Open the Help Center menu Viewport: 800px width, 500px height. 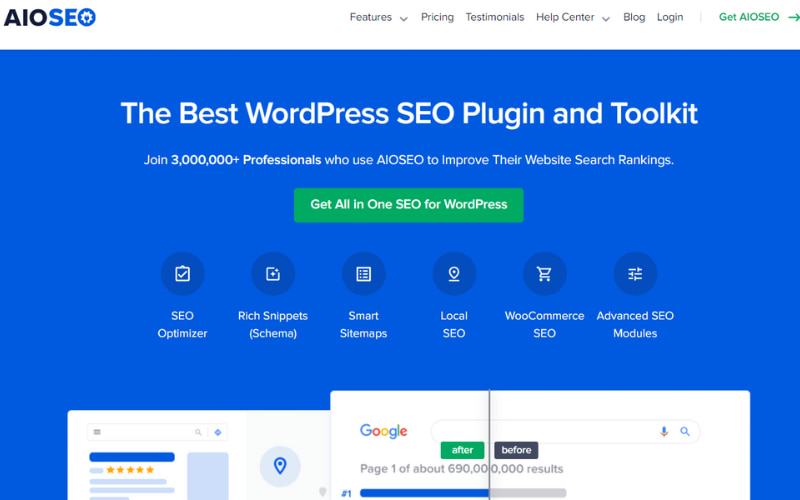(x=565, y=17)
